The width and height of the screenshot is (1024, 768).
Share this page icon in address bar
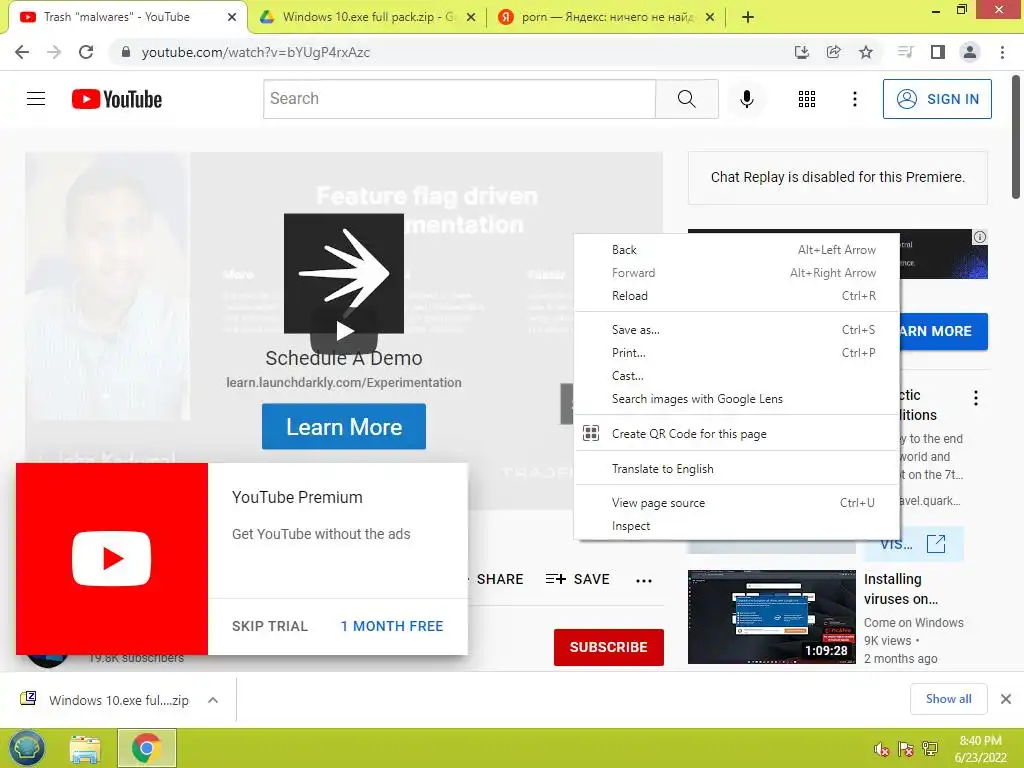pyautogui.click(x=833, y=52)
